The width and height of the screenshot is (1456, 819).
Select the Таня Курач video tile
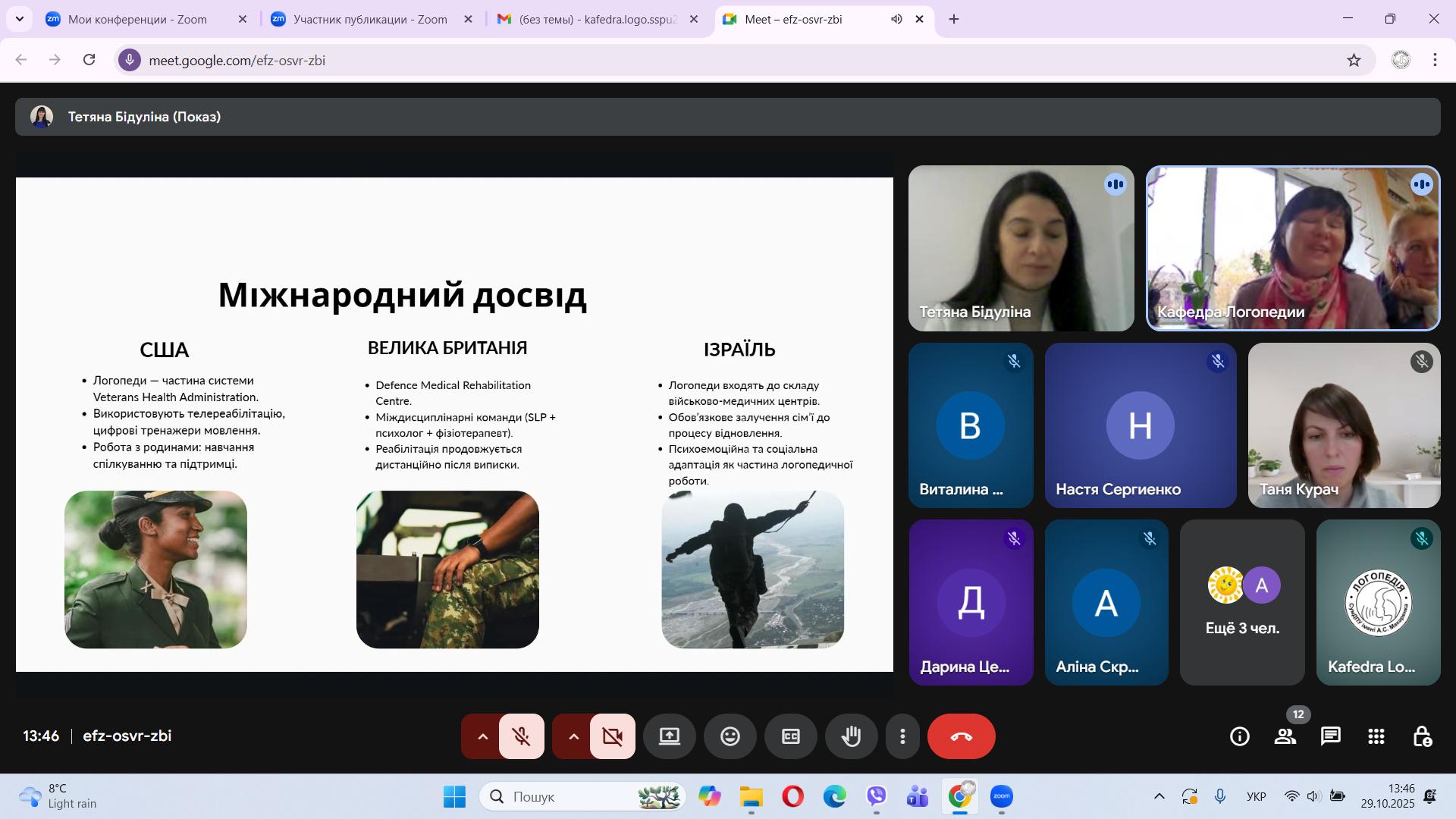click(1344, 425)
